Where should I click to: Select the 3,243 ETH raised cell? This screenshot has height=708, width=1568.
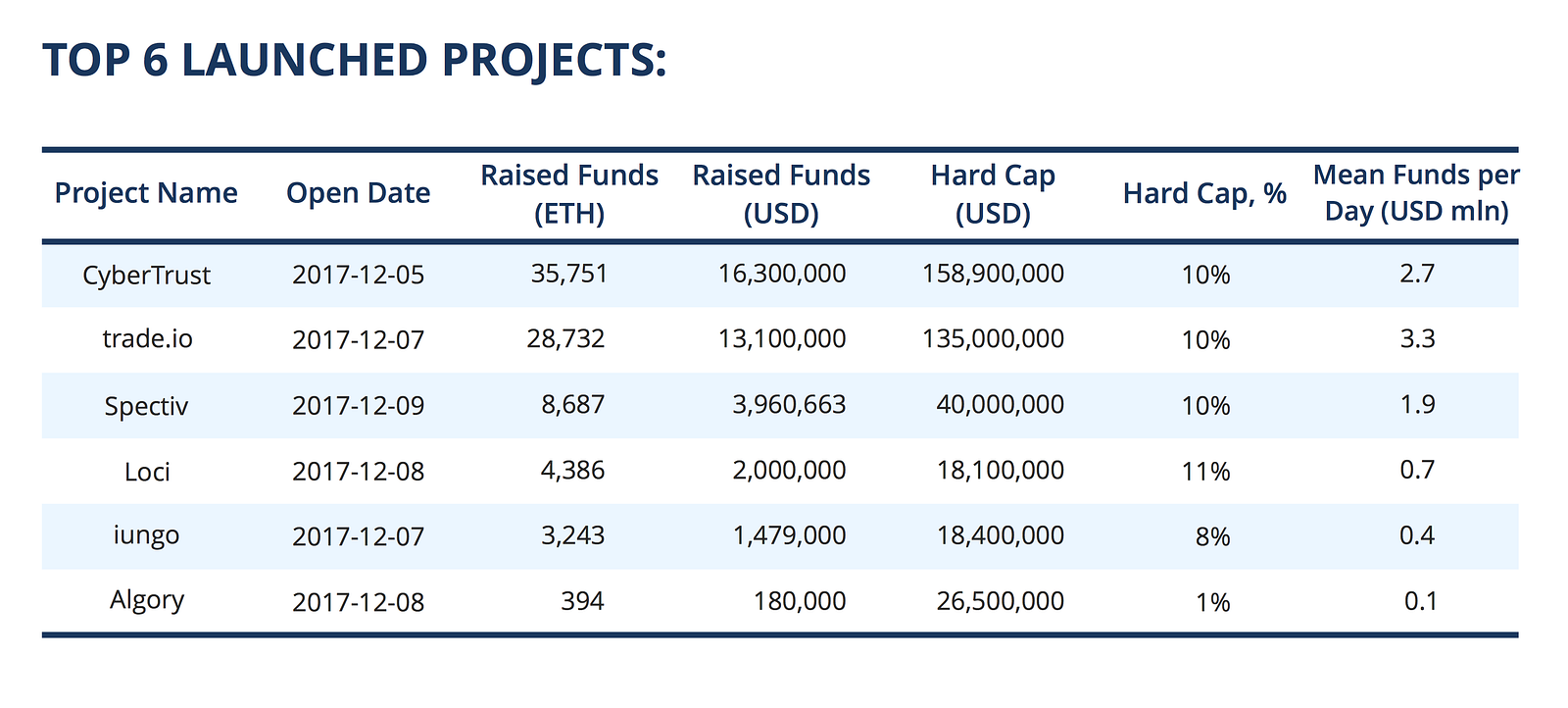point(572,535)
